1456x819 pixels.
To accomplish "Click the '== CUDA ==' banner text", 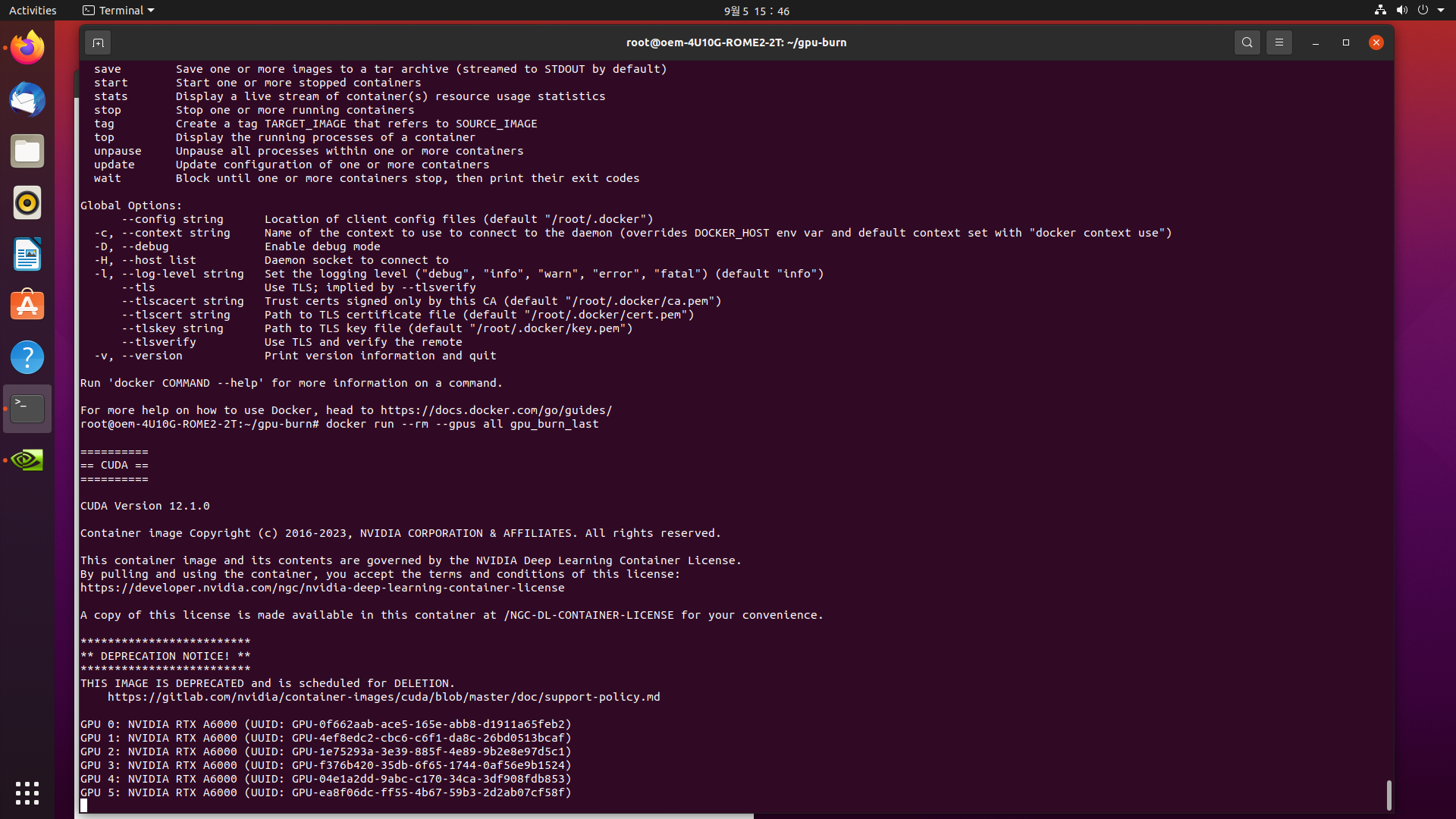I will (115, 465).
